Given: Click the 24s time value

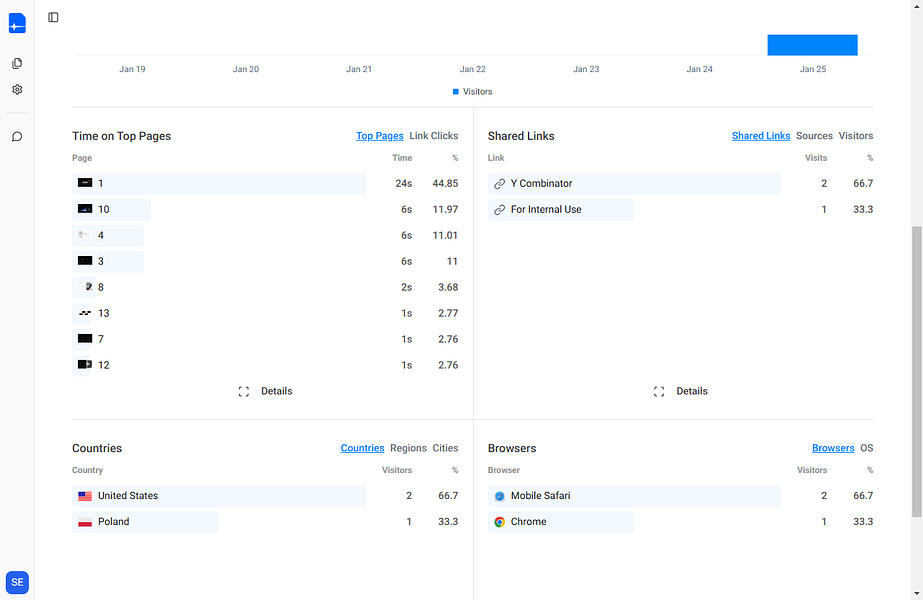Looking at the screenshot, I should [x=403, y=184].
